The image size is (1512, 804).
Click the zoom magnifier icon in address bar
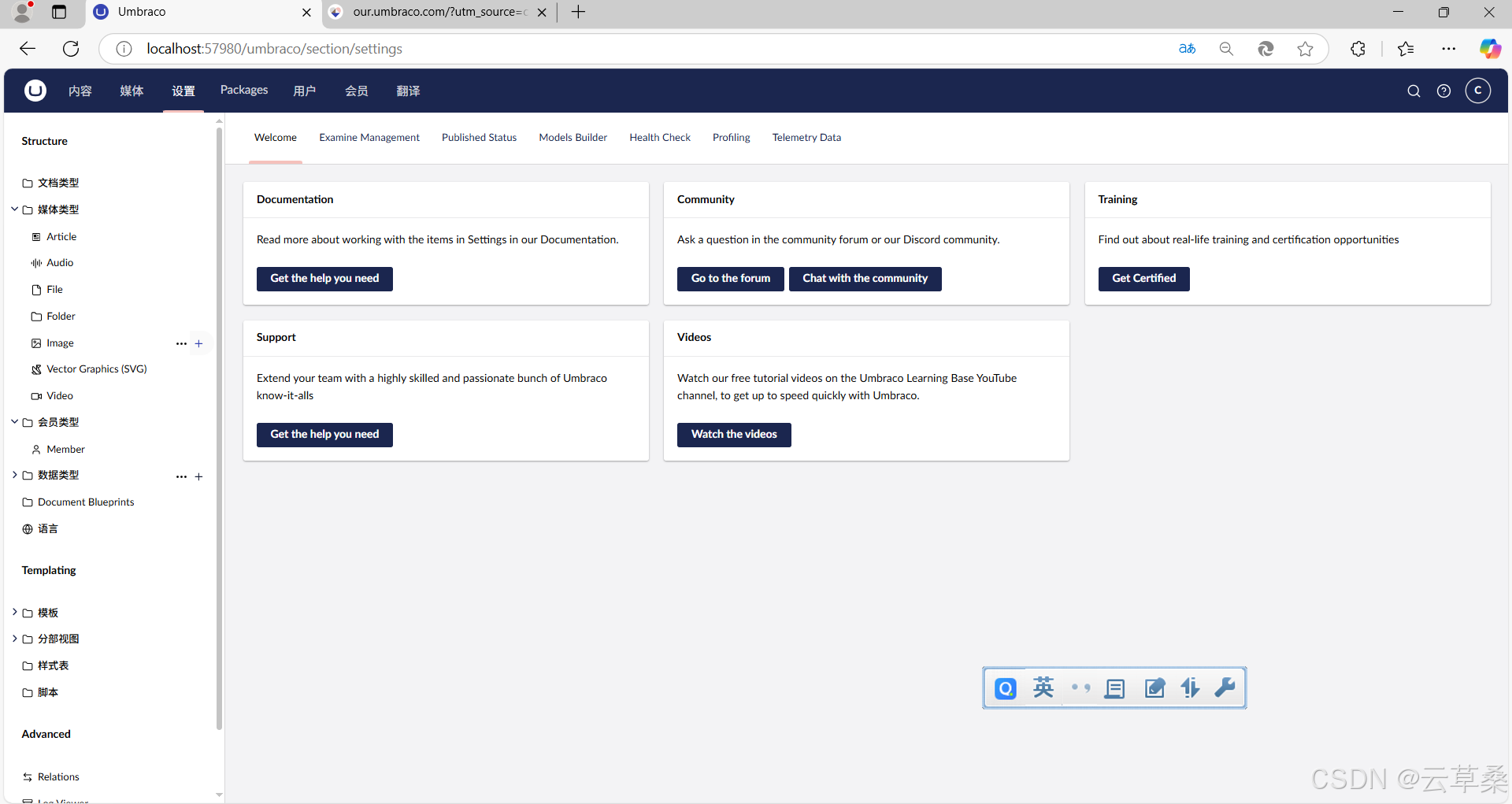(1226, 49)
